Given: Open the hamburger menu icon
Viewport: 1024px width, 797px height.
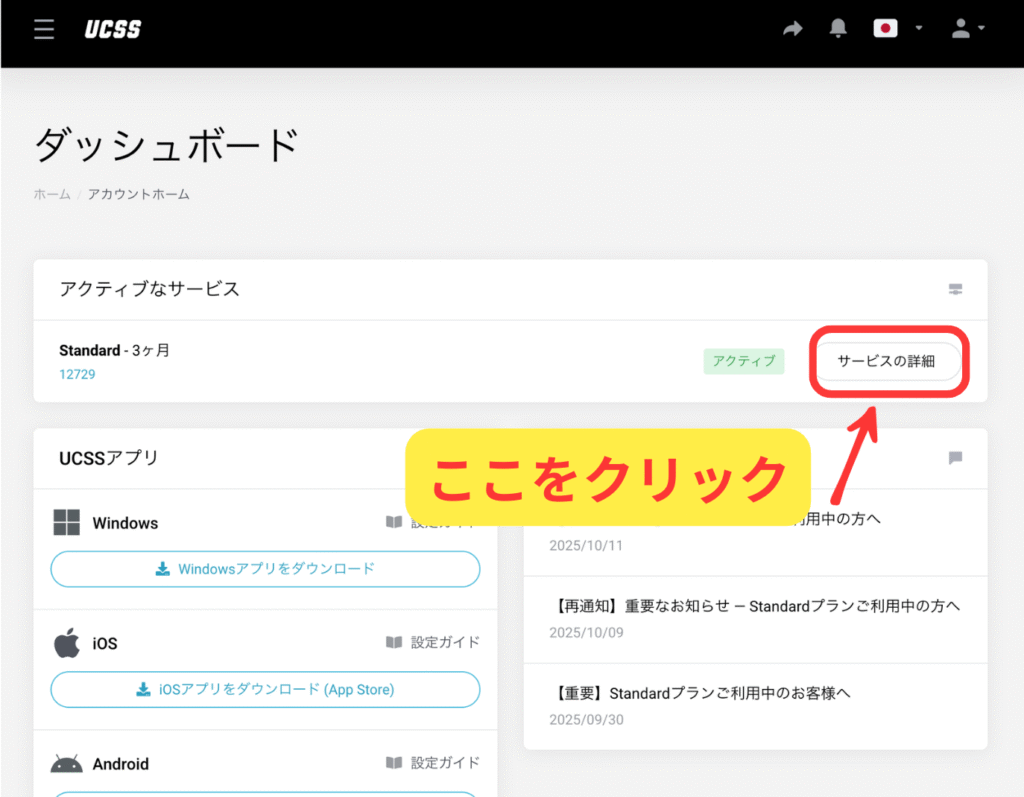Looking at the screenshot, I should pyautogui.click(x=44, y=29).
